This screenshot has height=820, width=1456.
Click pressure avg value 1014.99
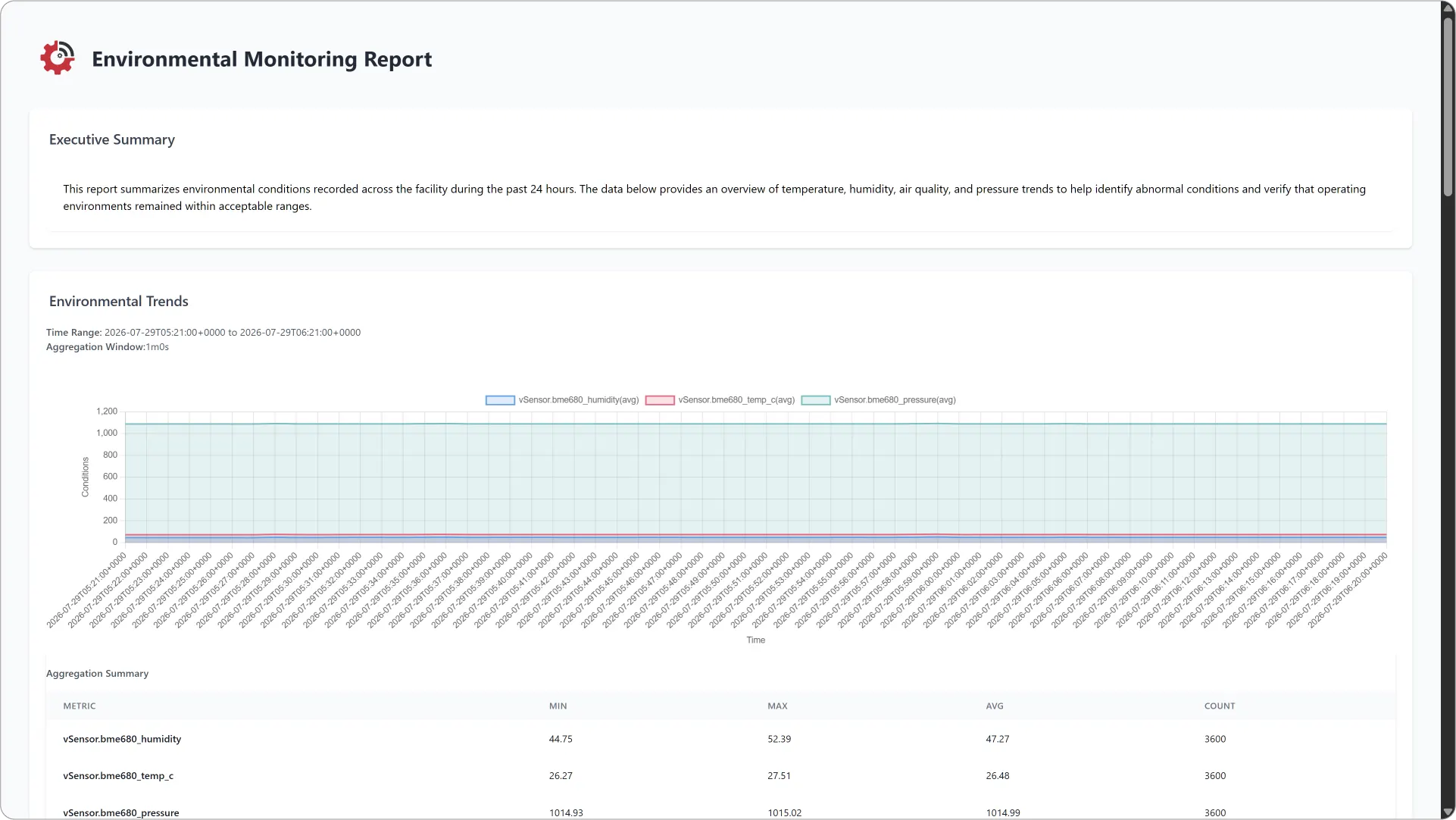point(1003,813)
